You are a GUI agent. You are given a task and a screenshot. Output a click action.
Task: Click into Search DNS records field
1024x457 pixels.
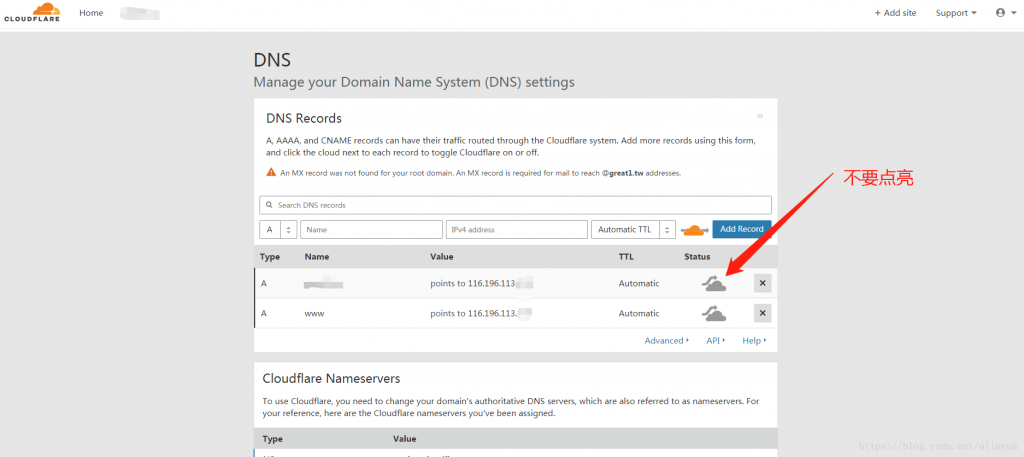pos(515,205)
